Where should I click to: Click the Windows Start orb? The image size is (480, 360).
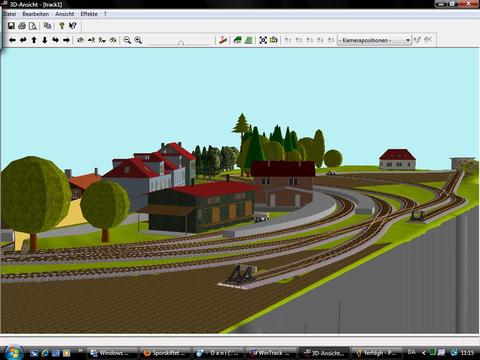pyautogui.click(x=14, y=352)
